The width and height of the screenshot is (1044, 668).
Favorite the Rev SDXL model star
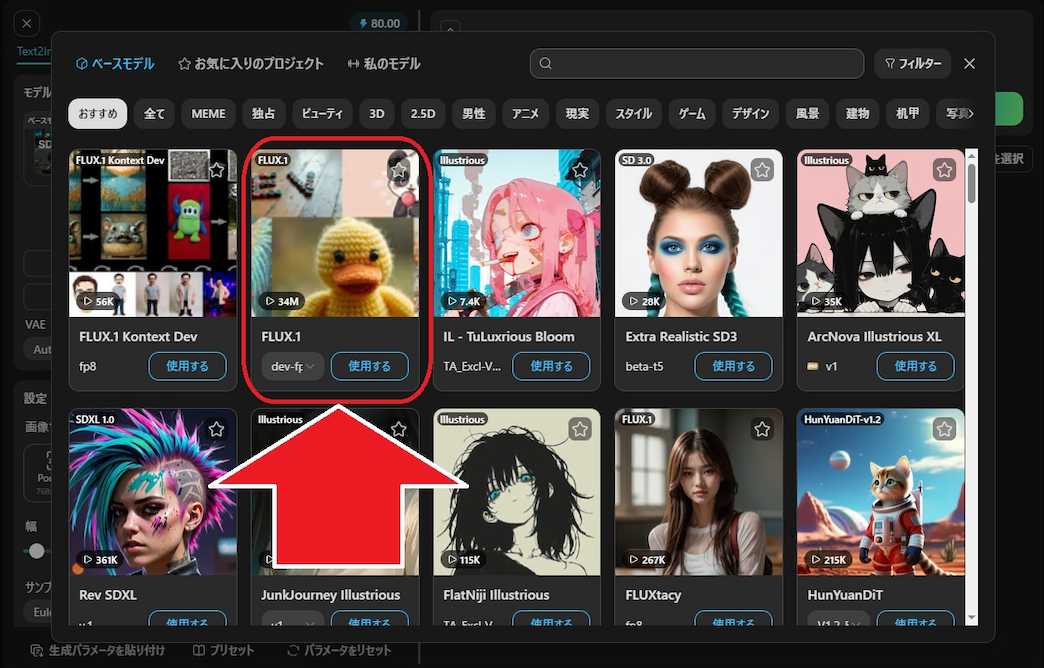pos(216,429)
